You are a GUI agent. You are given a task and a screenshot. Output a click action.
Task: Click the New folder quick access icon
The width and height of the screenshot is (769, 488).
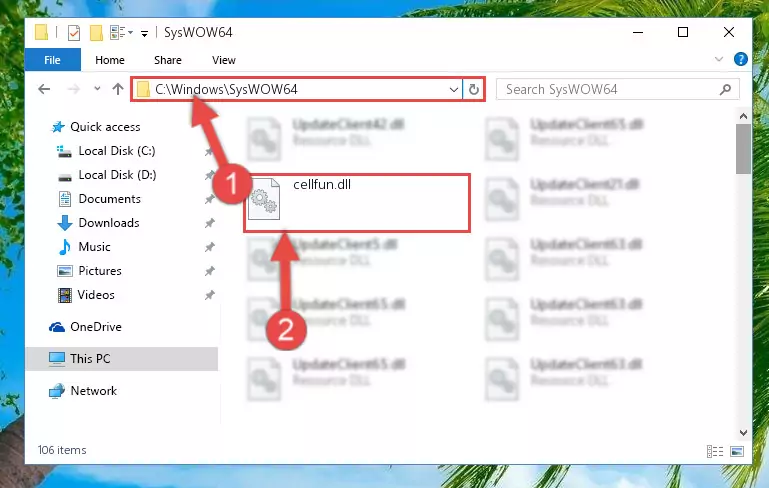click(x=96, y=33)
